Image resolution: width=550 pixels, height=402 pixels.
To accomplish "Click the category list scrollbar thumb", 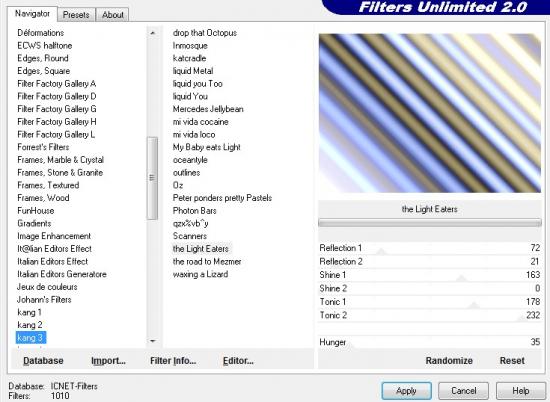I will pyautogui.click(x=152, y=178).
